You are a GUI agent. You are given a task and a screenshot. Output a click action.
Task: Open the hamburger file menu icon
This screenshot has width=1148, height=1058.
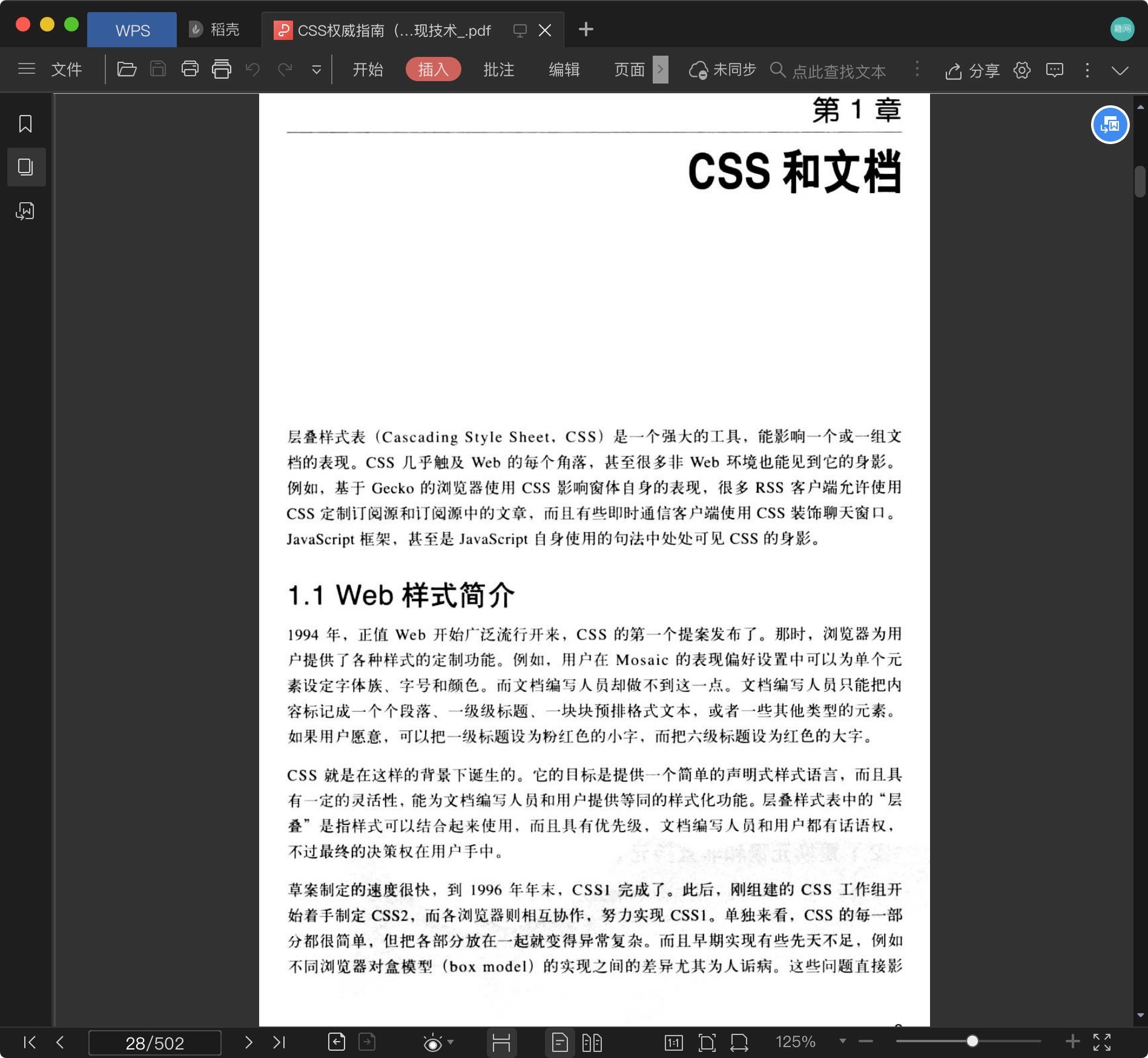click(x=27, y=69)
